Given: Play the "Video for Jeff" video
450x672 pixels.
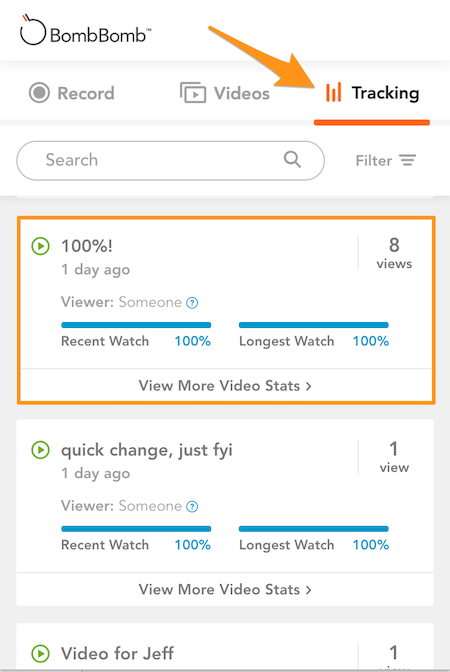Looking at the screenshot, I should click(41, 654).
